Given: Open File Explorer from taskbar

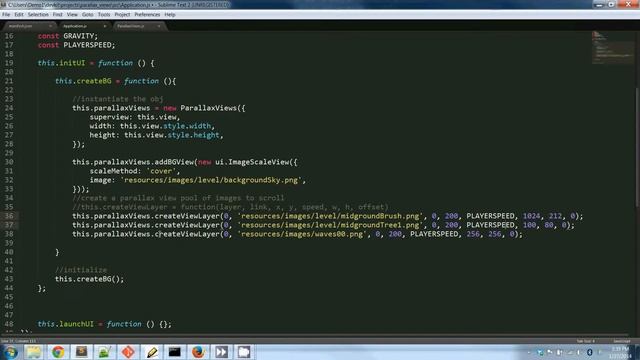Looking at the screenshot, I should tap(34, 352).
